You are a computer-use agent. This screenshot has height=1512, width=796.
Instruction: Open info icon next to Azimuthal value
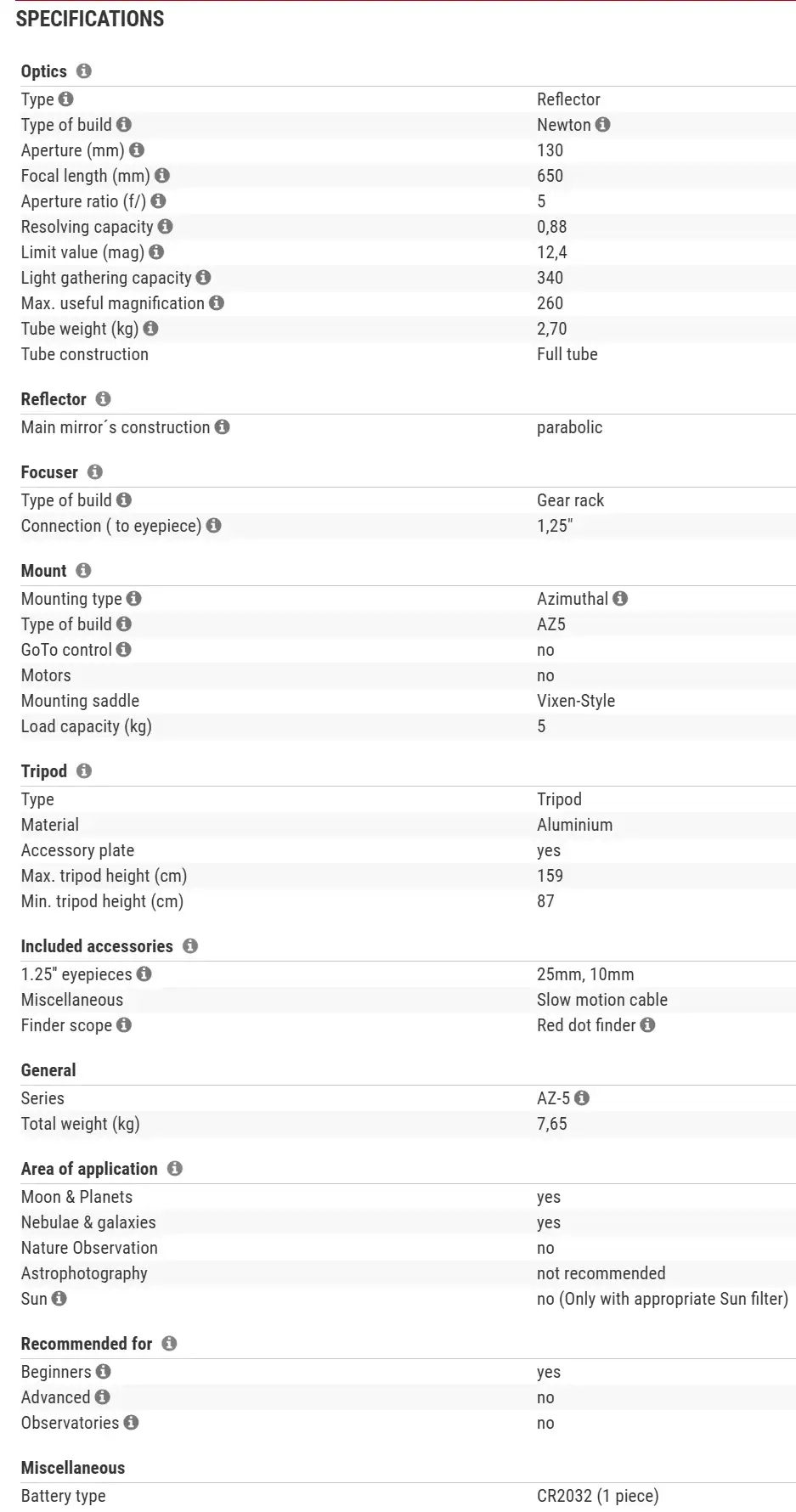point(620,599)
